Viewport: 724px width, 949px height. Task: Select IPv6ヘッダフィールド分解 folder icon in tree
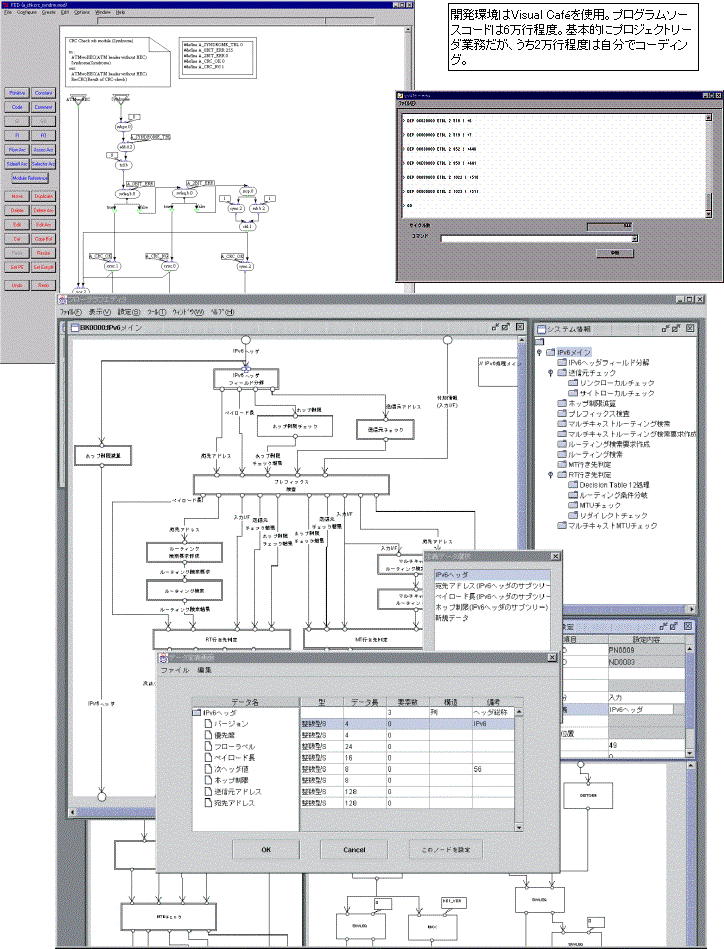tap(562, 363)
